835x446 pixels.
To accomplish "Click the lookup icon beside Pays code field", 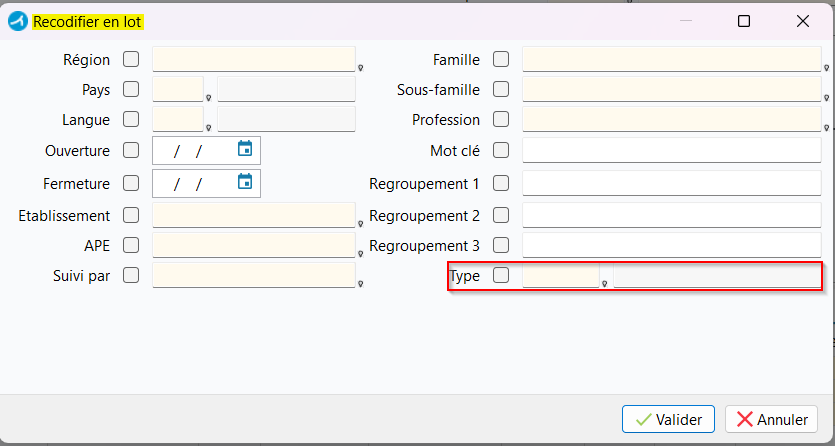I will coord(209,98).
